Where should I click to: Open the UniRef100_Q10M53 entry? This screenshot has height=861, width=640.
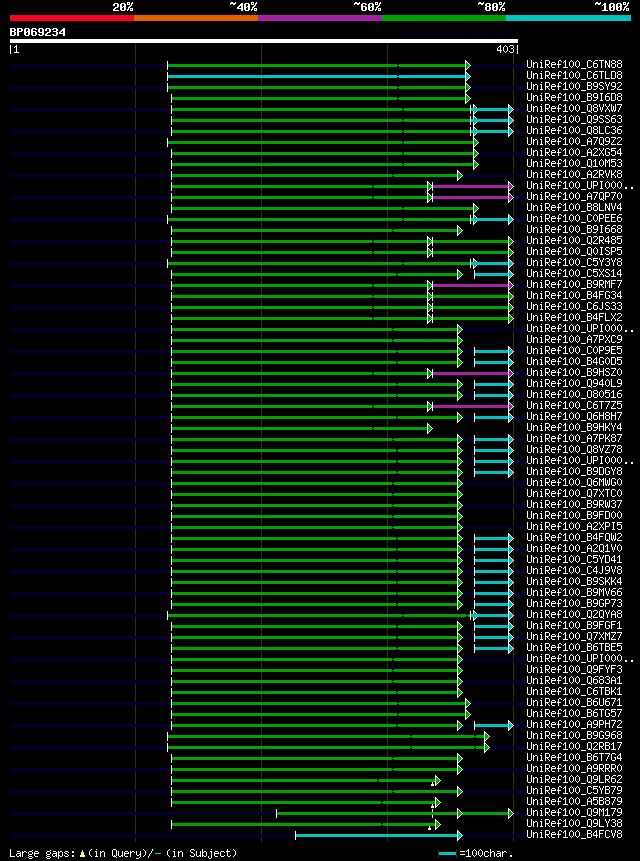[574, 163]
